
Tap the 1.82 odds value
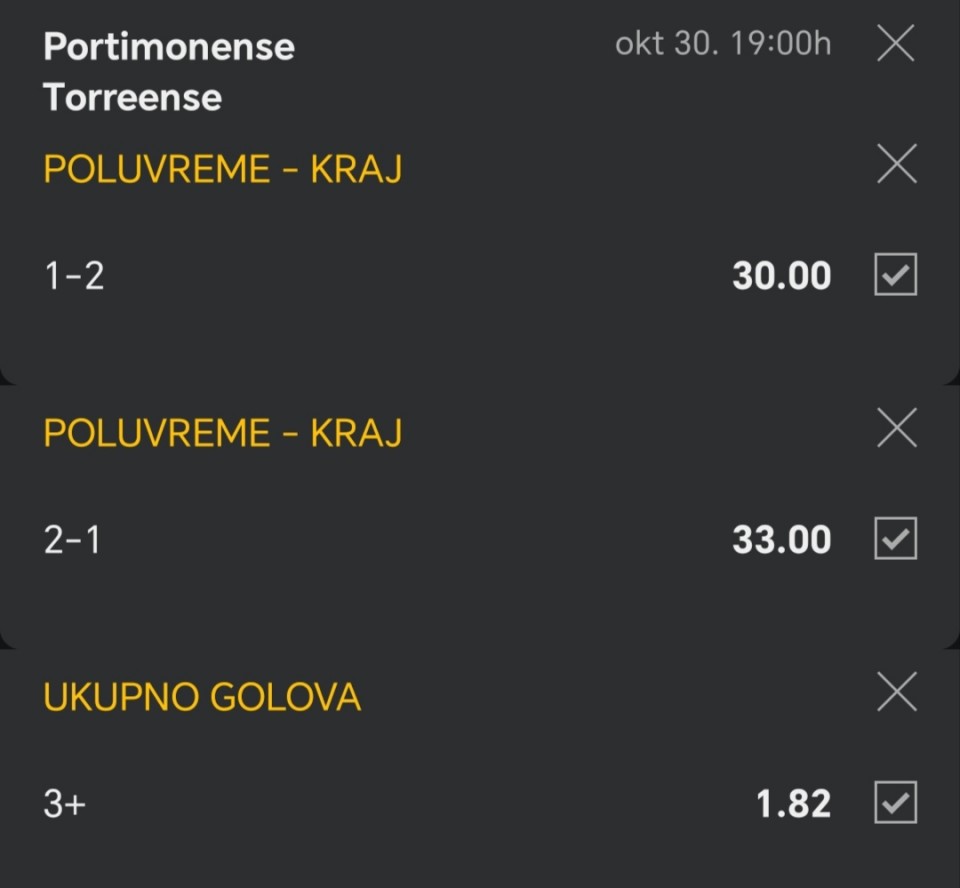point(793,804)
